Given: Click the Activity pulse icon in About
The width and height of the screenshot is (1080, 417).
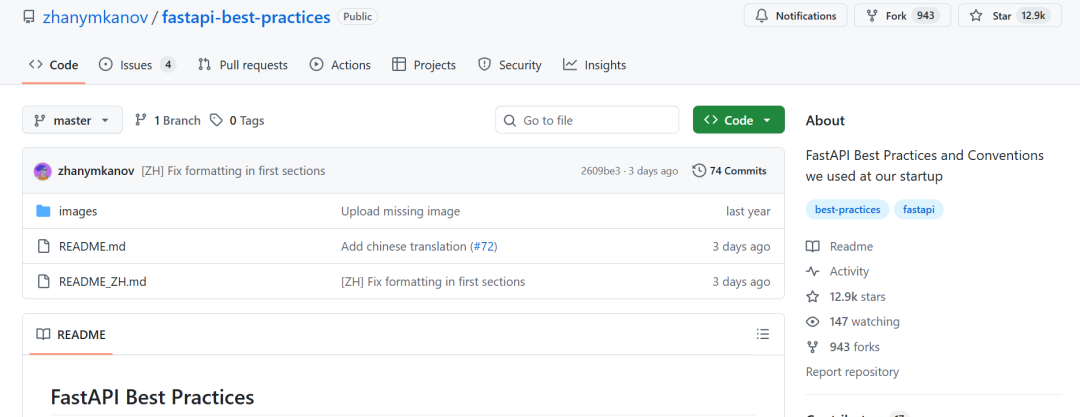Looking at the screenshot, I should pyautogui.click(x=813, y=272).
